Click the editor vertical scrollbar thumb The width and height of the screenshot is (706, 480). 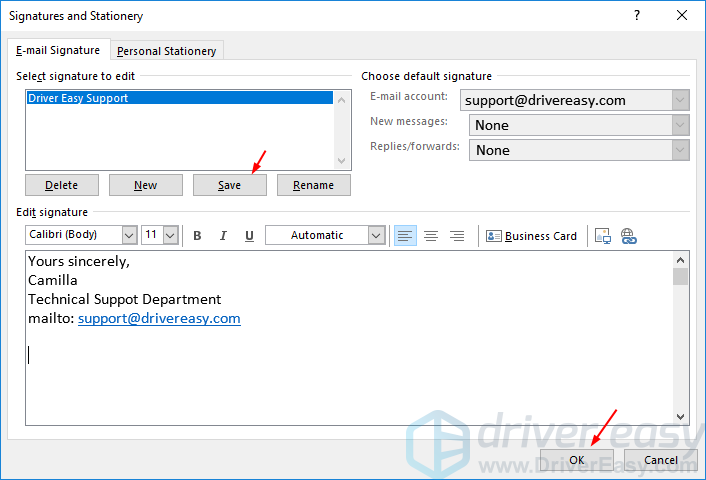pyautogui.click(x=680, y=276)
